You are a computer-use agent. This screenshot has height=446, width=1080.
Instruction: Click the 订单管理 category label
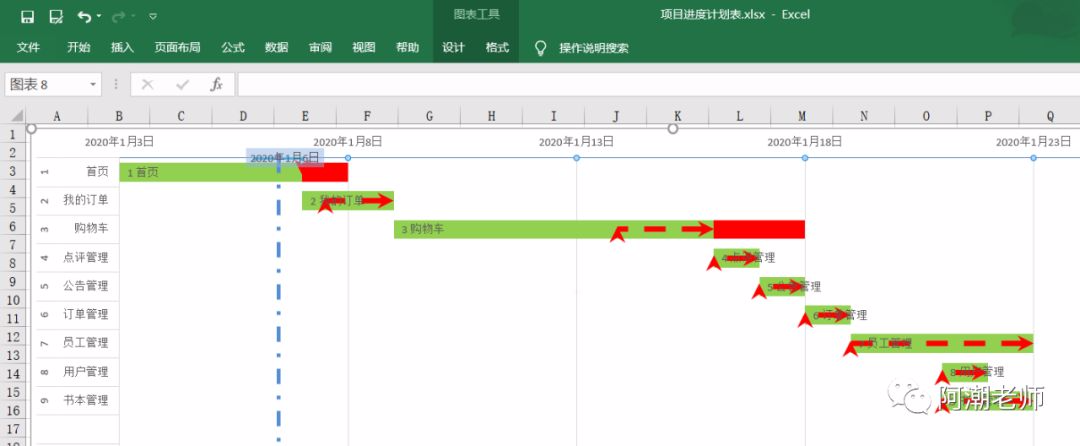pyautogui.click(x=85, y=314)
